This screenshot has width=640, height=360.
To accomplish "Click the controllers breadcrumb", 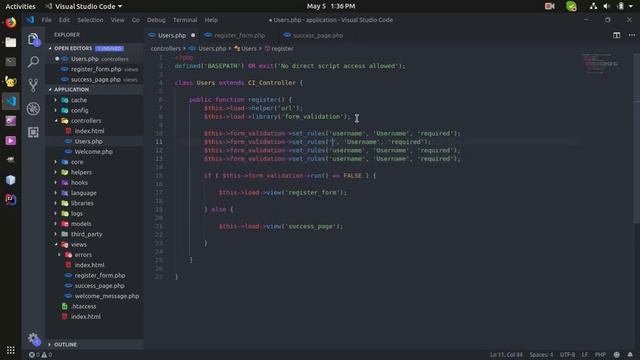I will pos(165,49).
